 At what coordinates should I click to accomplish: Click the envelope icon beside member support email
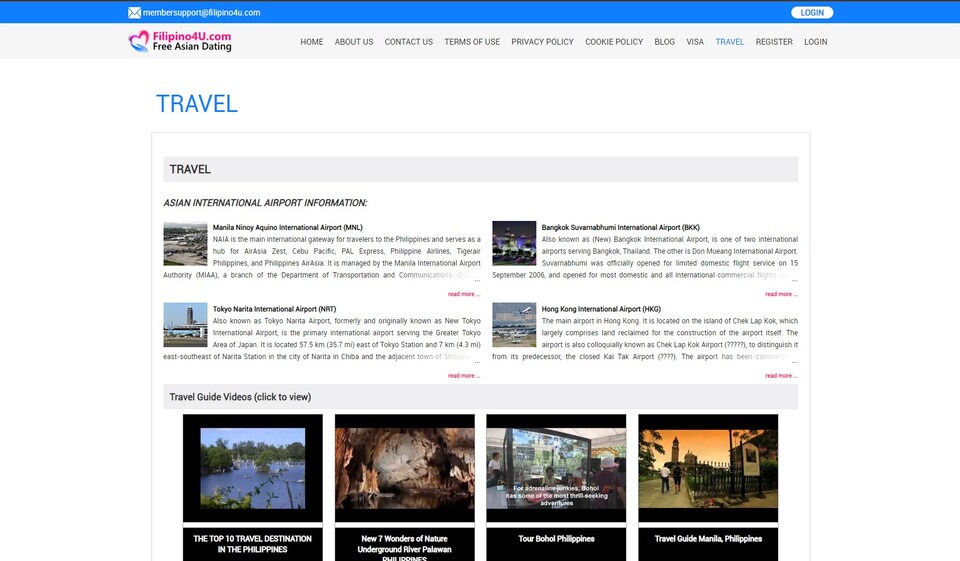point(134,13)
